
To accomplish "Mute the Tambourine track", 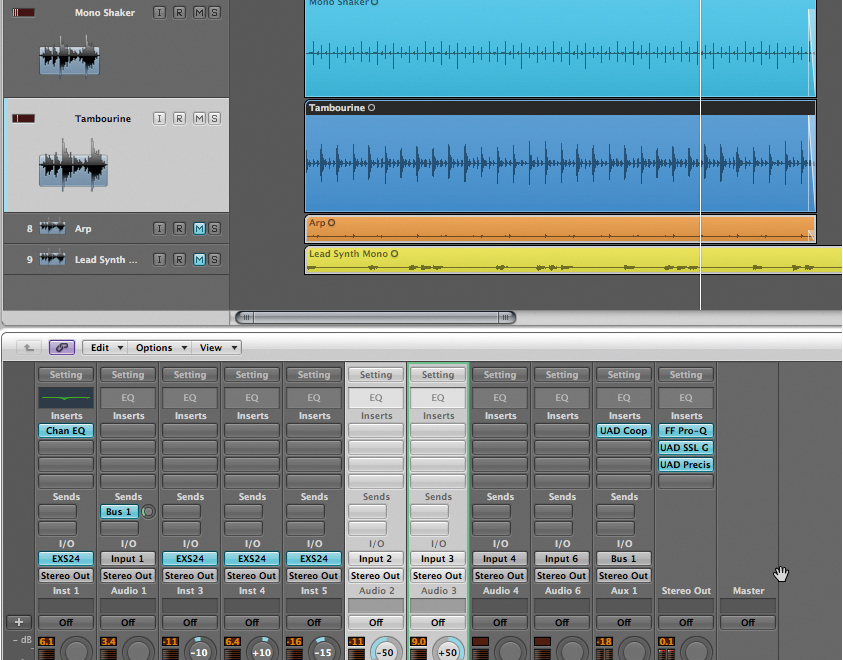I will pyautogui.click(x=199, y=118).
